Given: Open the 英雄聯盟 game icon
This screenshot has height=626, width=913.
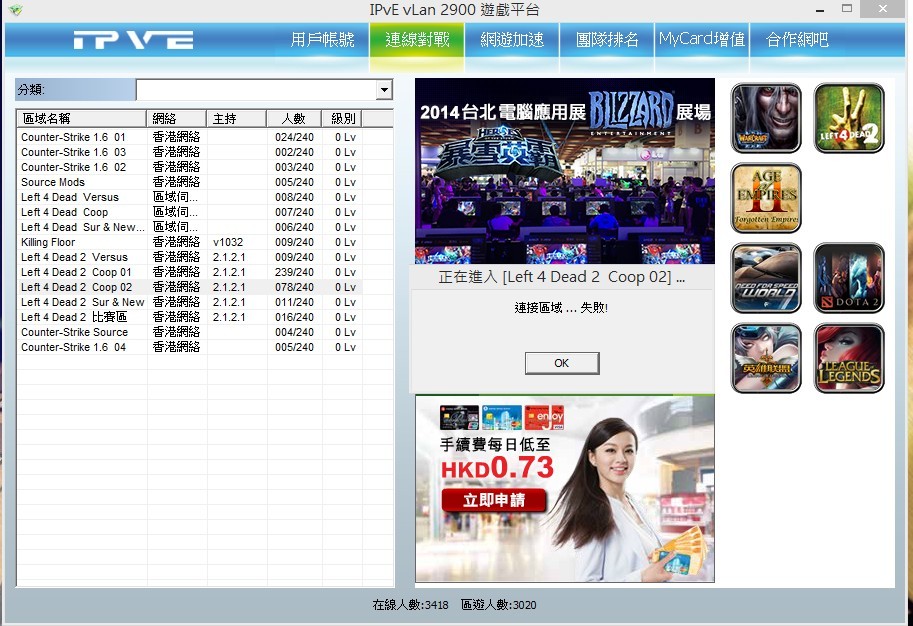Looking at the screenshot, I should [766, 358].
